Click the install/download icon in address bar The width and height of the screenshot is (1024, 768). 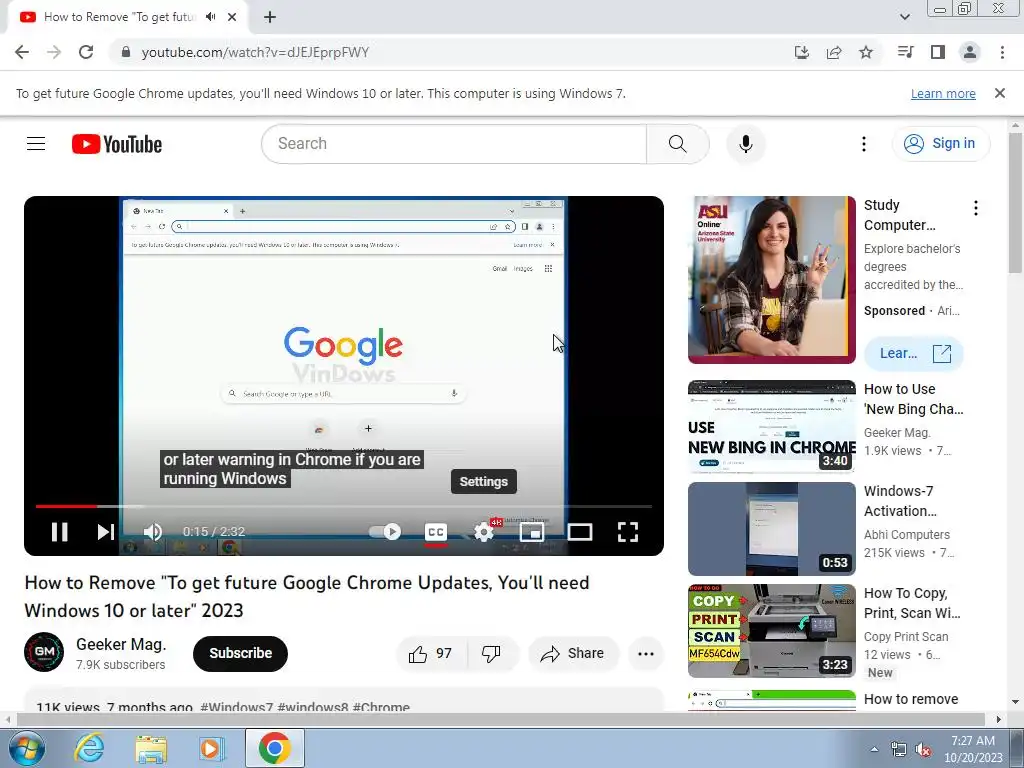pos(802,52)
